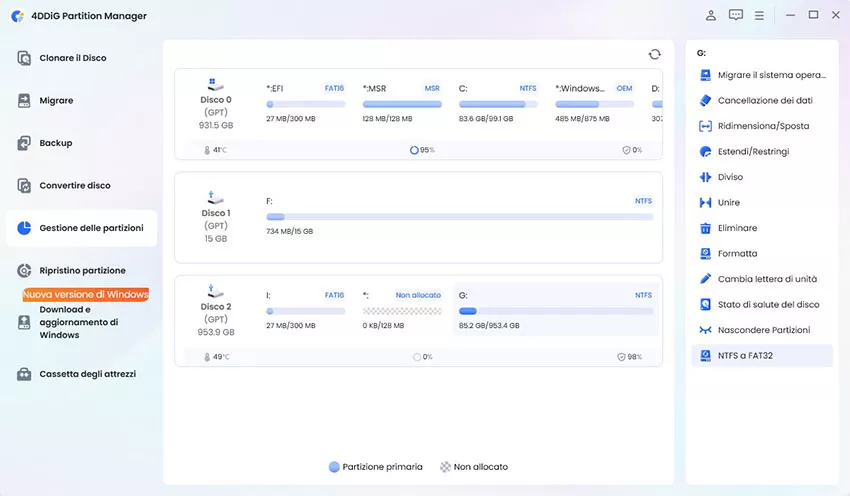Viewport: 850px width, 496px height.
Task: Select the F: partition on Disco 1
Action: tap(459, 215)
